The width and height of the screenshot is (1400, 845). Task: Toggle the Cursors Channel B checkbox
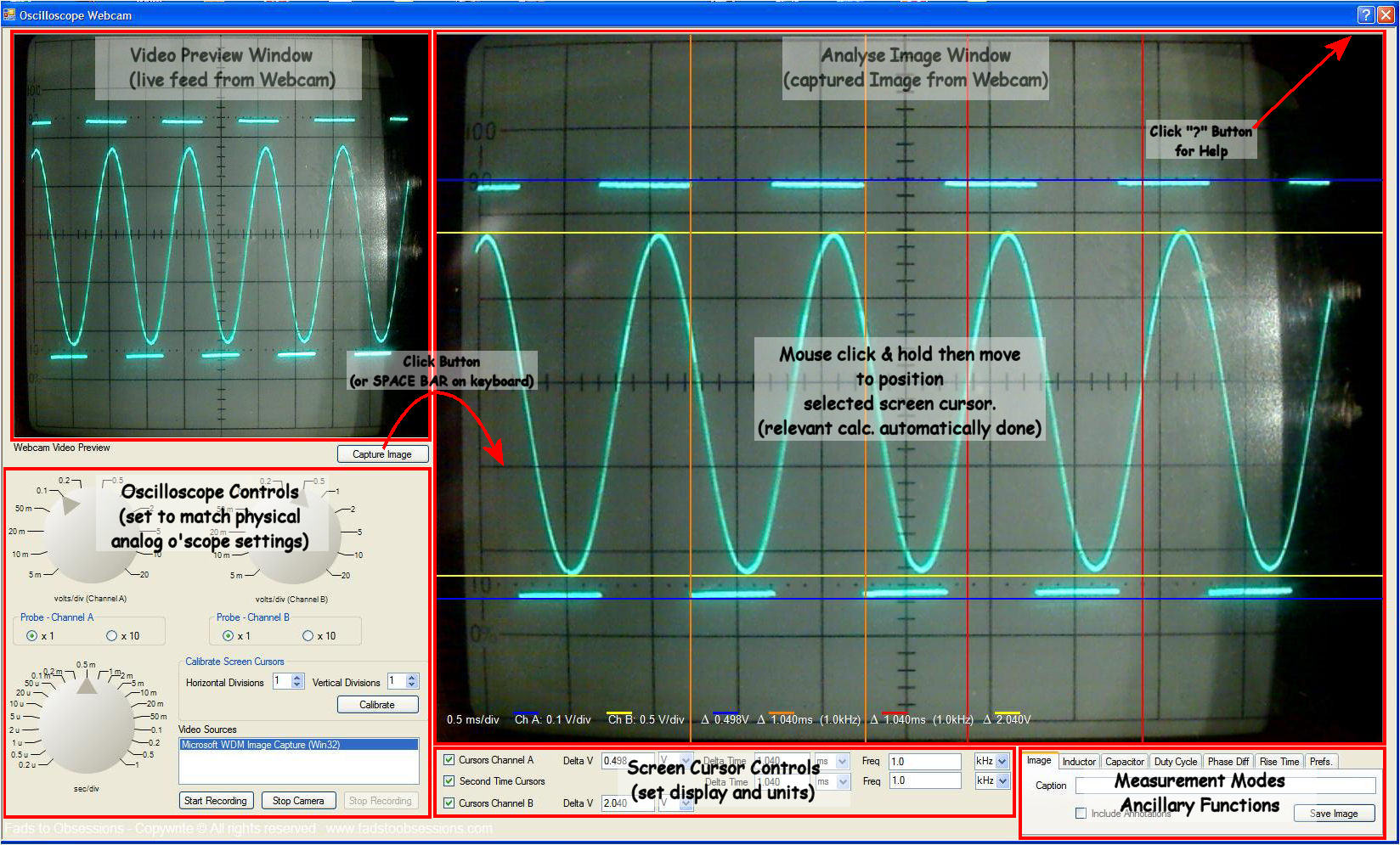pos(449,803)
